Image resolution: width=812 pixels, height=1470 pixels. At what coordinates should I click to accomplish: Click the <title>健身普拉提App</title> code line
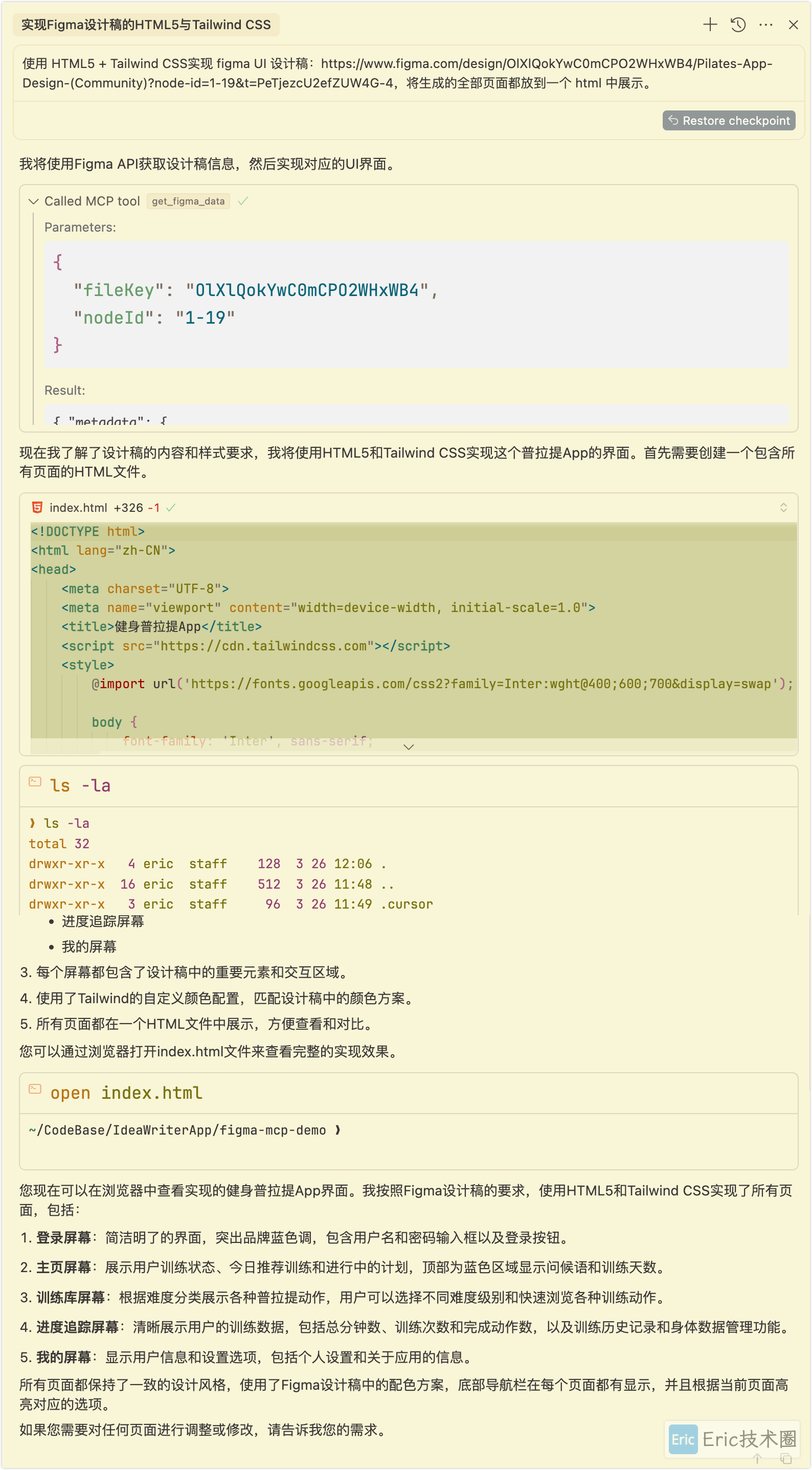pyautogui.click(x=162, y=626)
